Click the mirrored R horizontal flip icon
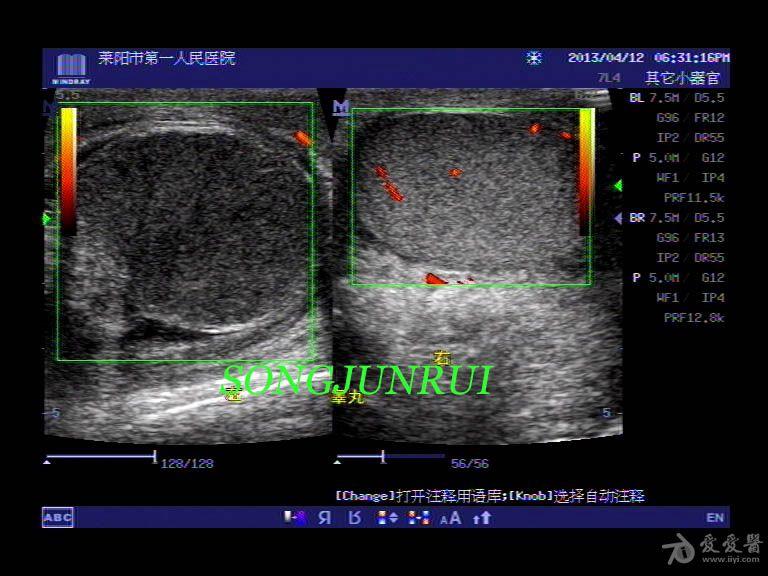Screen dimensions: 768x576 click(324, 517)
